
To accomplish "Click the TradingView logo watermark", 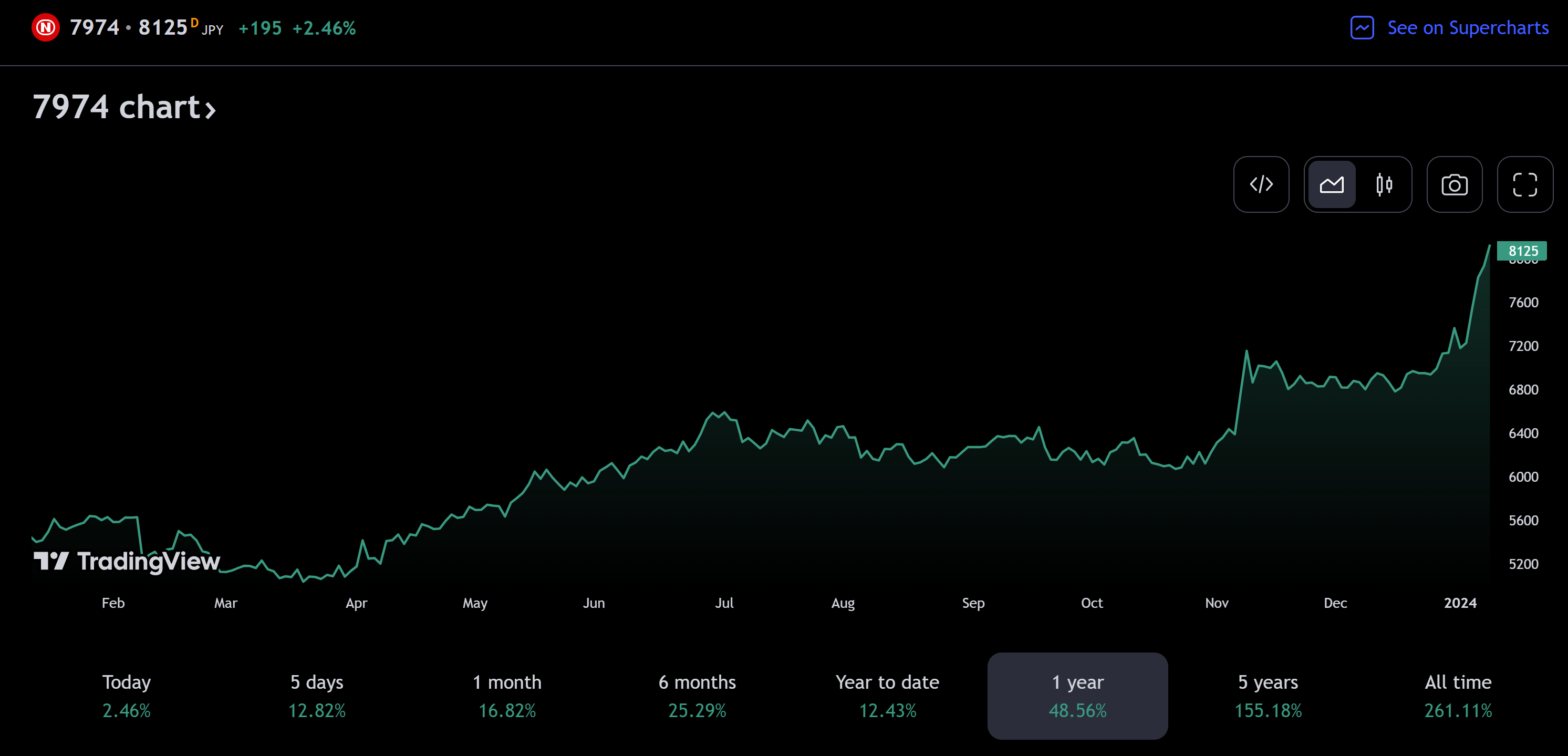I will pyautogui.click(x=127, y=561).
